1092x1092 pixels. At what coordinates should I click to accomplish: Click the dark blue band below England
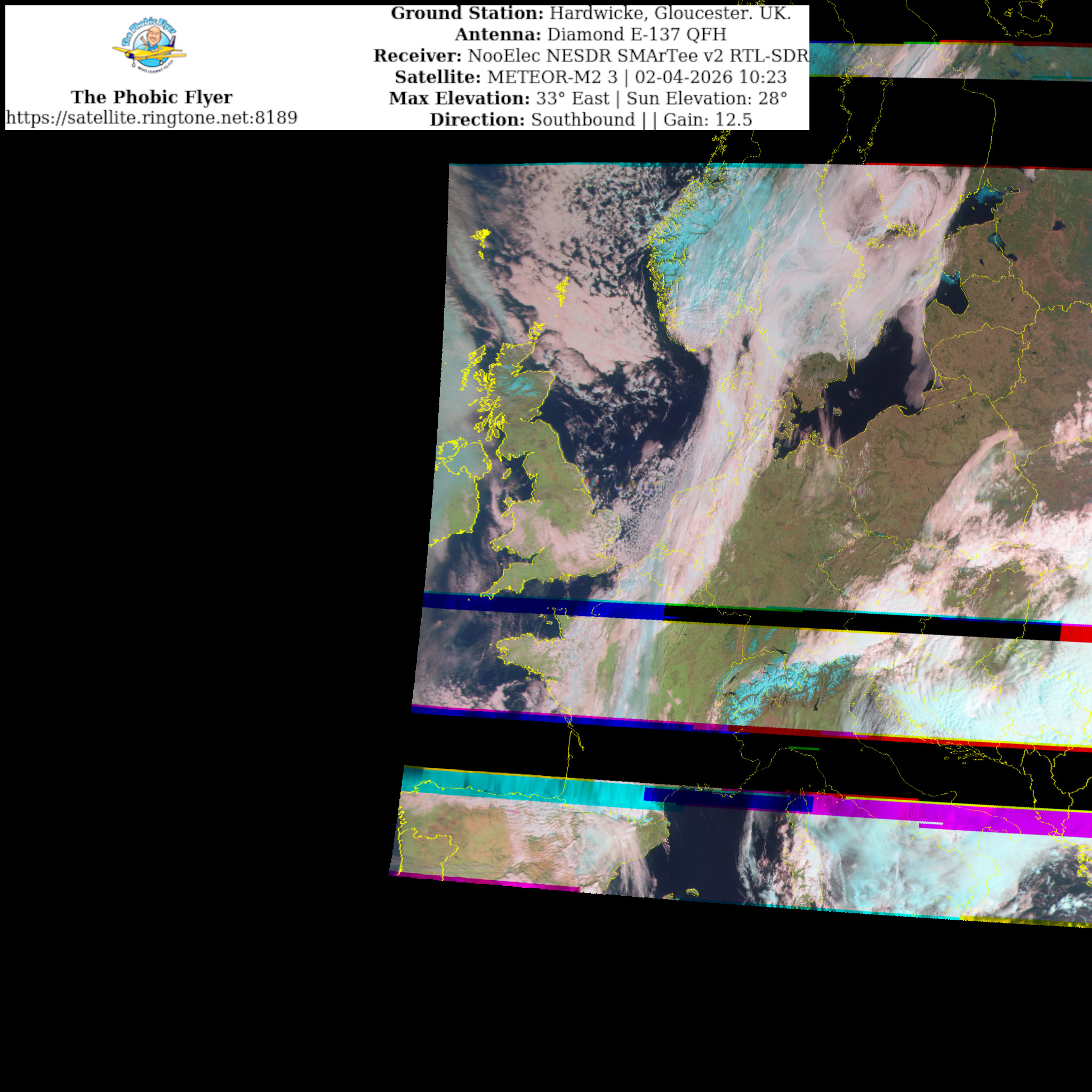[x=509, y=603]
